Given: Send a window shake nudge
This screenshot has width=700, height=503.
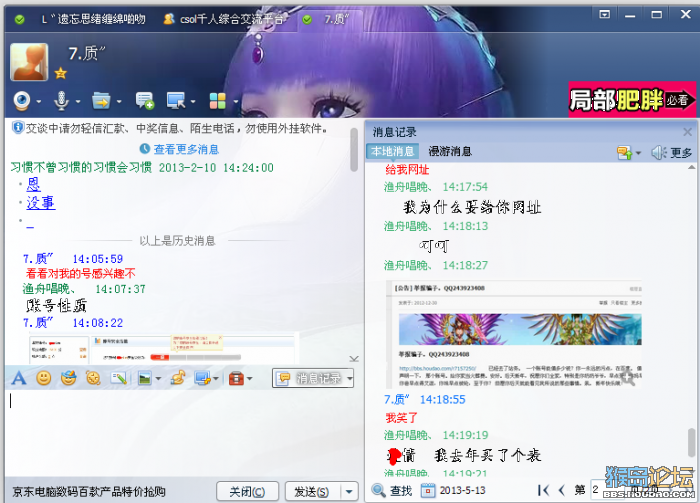Looking at the screenshot, I should 93,378.
